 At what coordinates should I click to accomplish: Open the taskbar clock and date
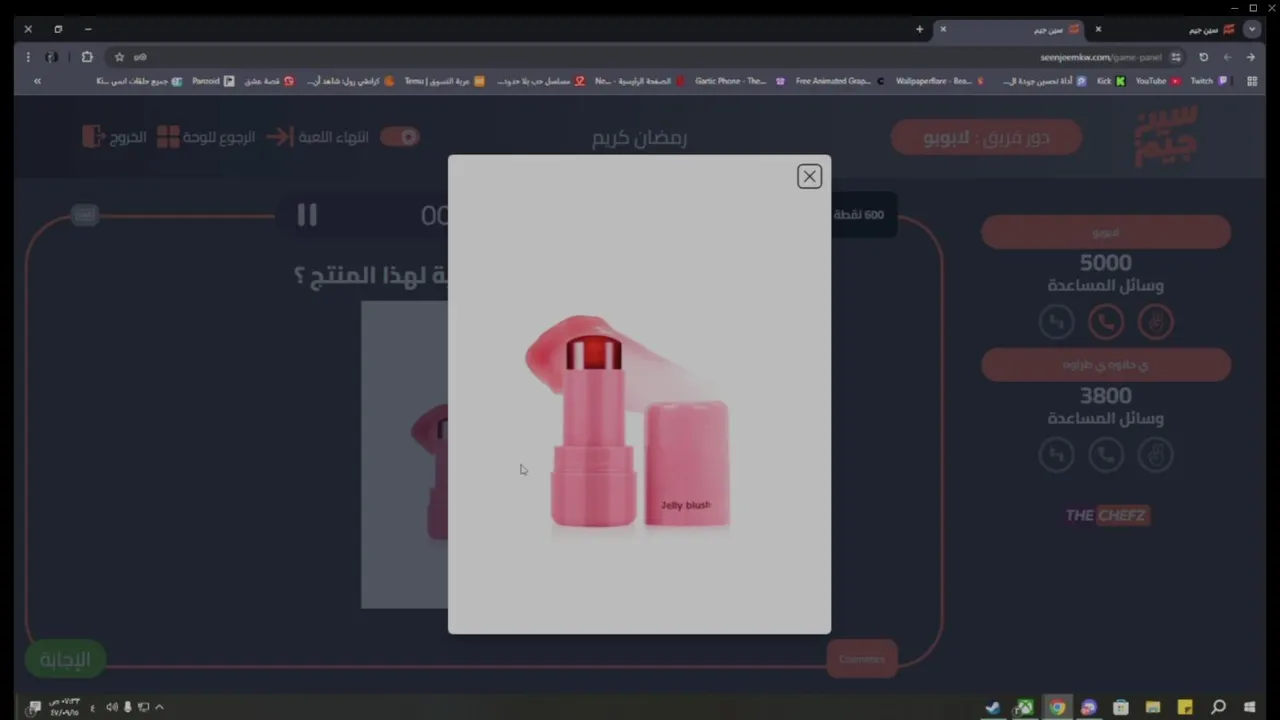coord(66,707)
